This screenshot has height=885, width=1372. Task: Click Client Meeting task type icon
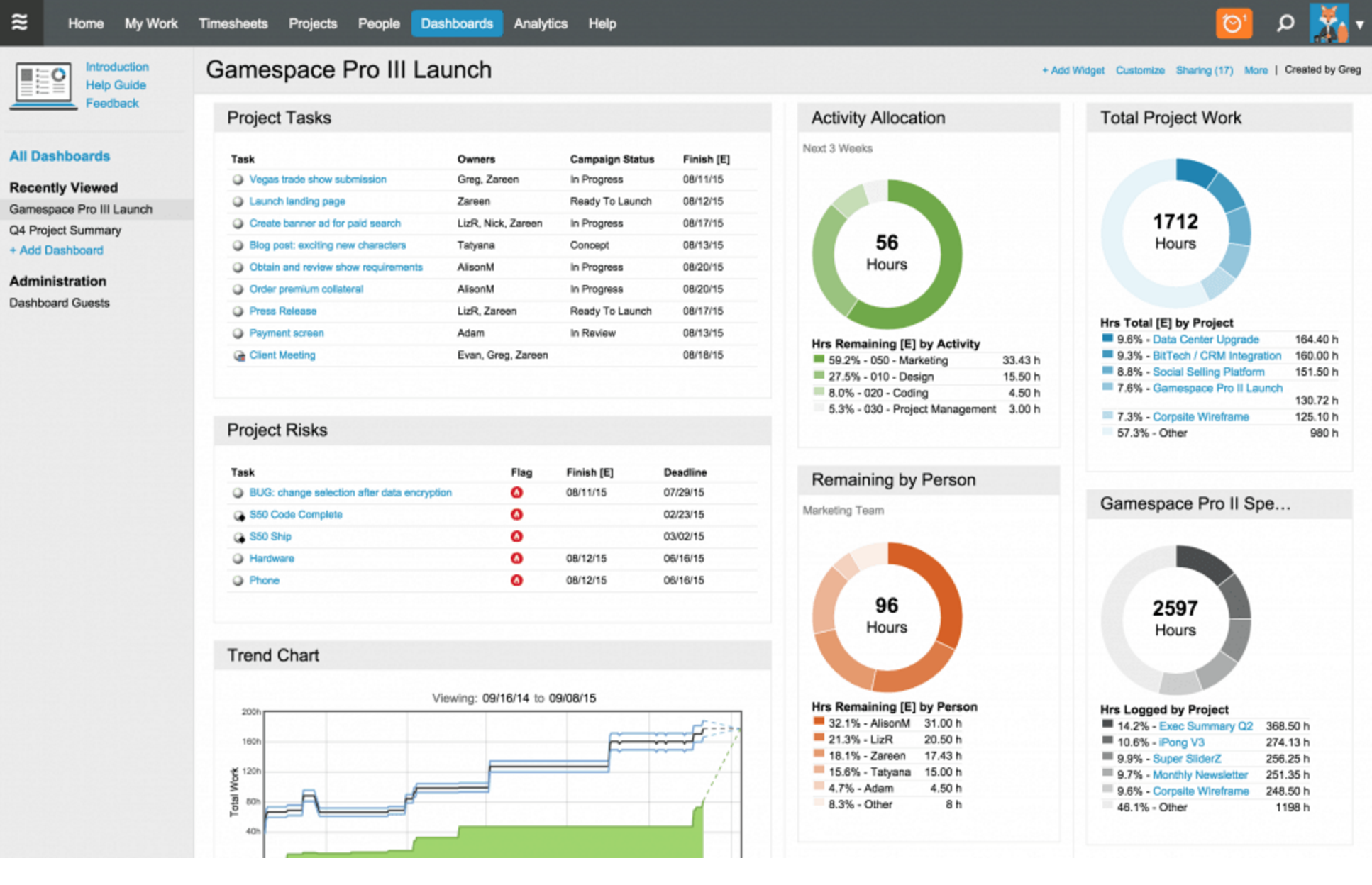point(238,355)
